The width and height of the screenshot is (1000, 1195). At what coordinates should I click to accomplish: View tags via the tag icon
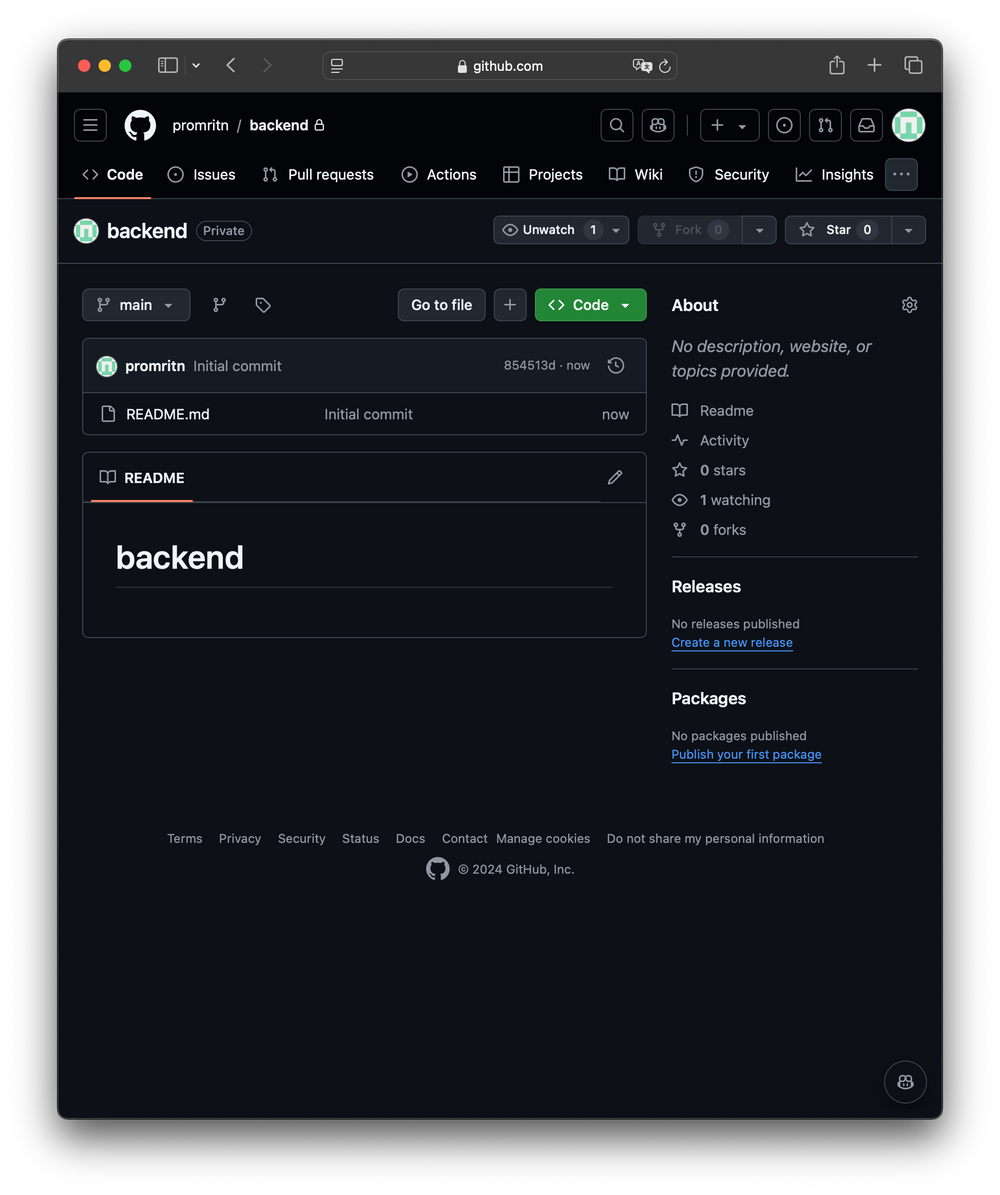pyautogui.click(x=263, y=305)
